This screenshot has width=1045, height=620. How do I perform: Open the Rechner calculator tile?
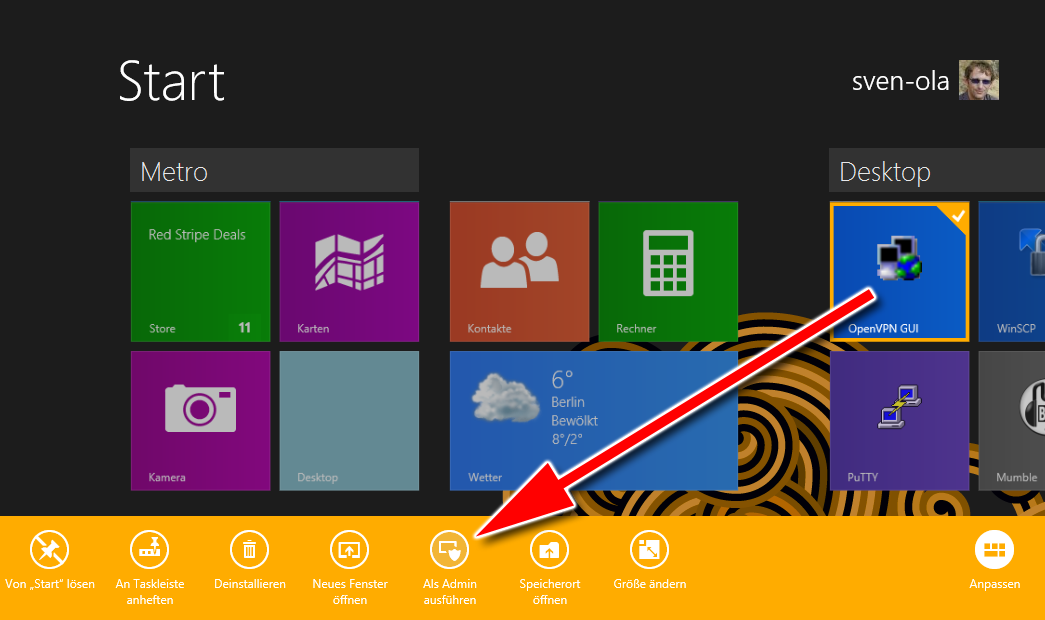click(x=668, y=271)
